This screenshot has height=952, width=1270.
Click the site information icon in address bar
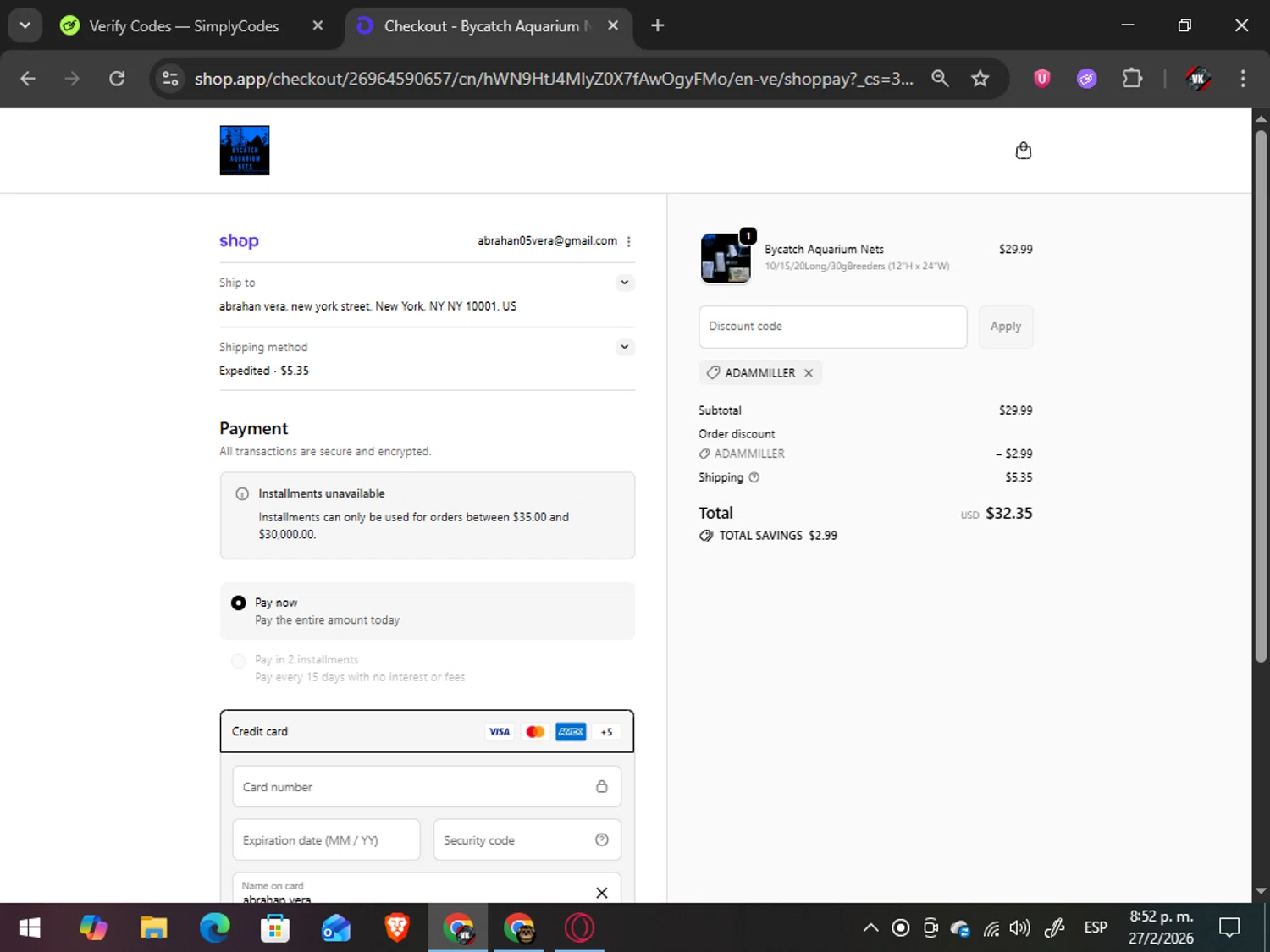(170, 79)
